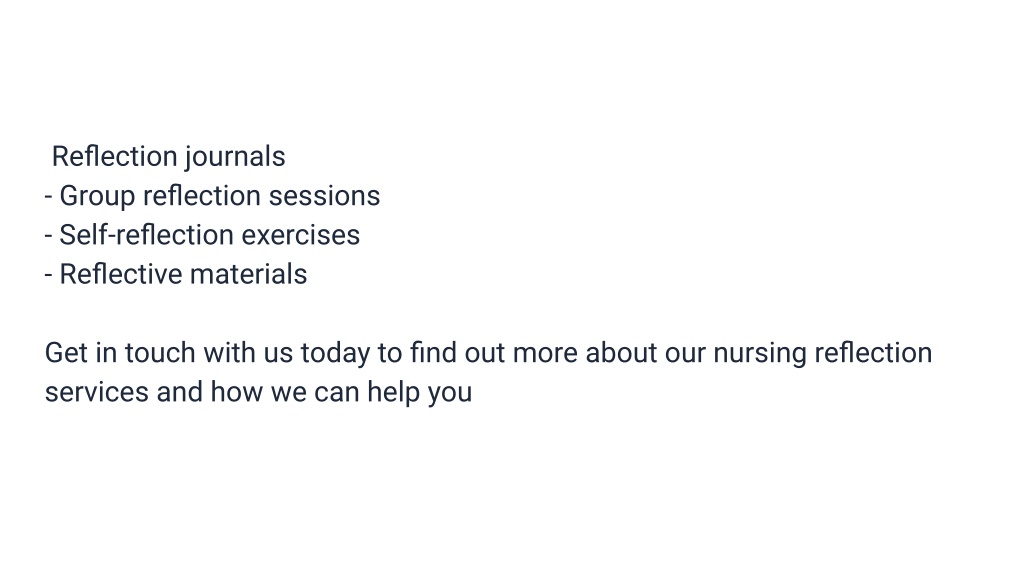Click the word 'journals' in first line

point(235,157)
